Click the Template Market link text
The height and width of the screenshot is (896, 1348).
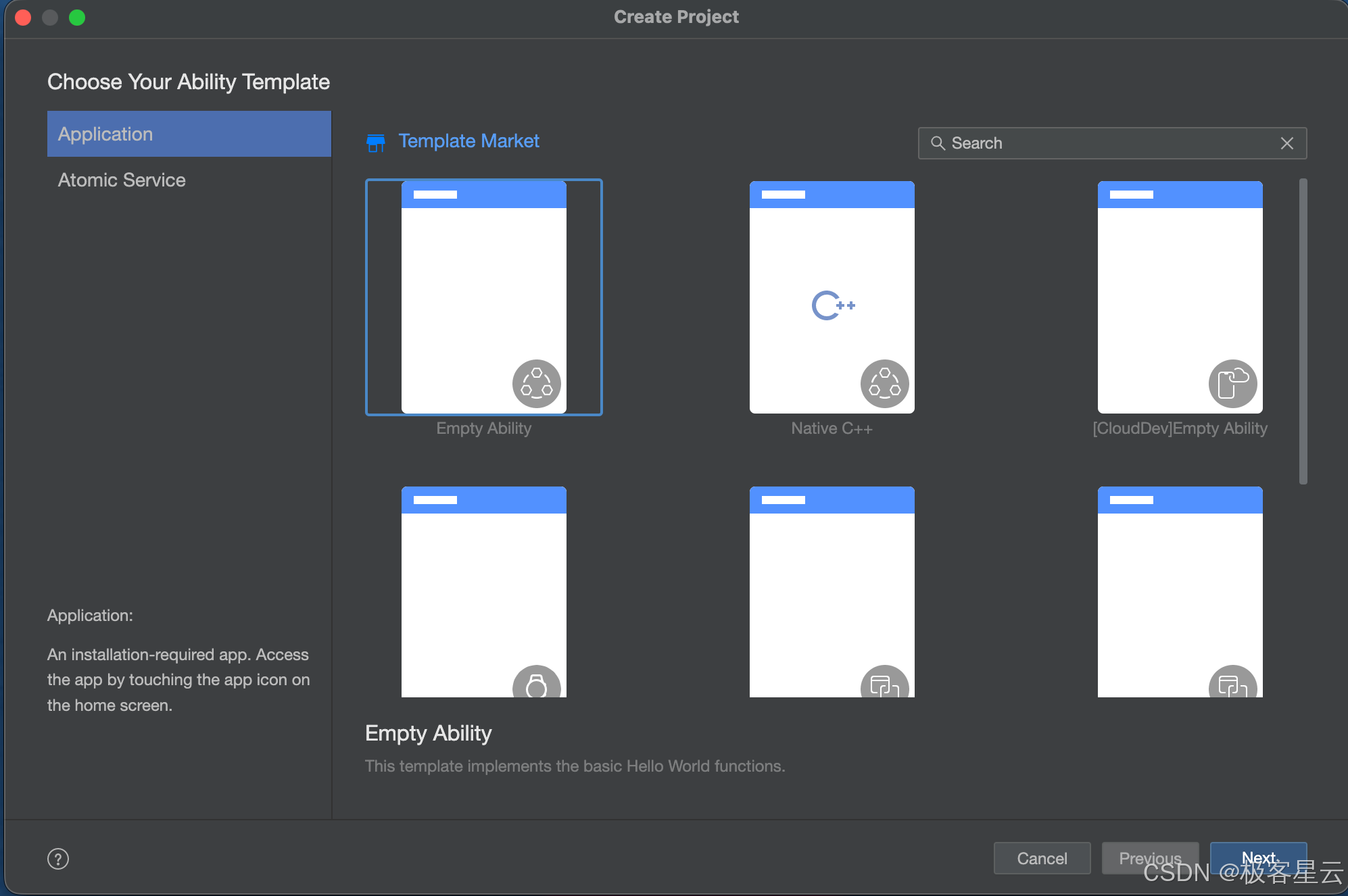[468, 141]
